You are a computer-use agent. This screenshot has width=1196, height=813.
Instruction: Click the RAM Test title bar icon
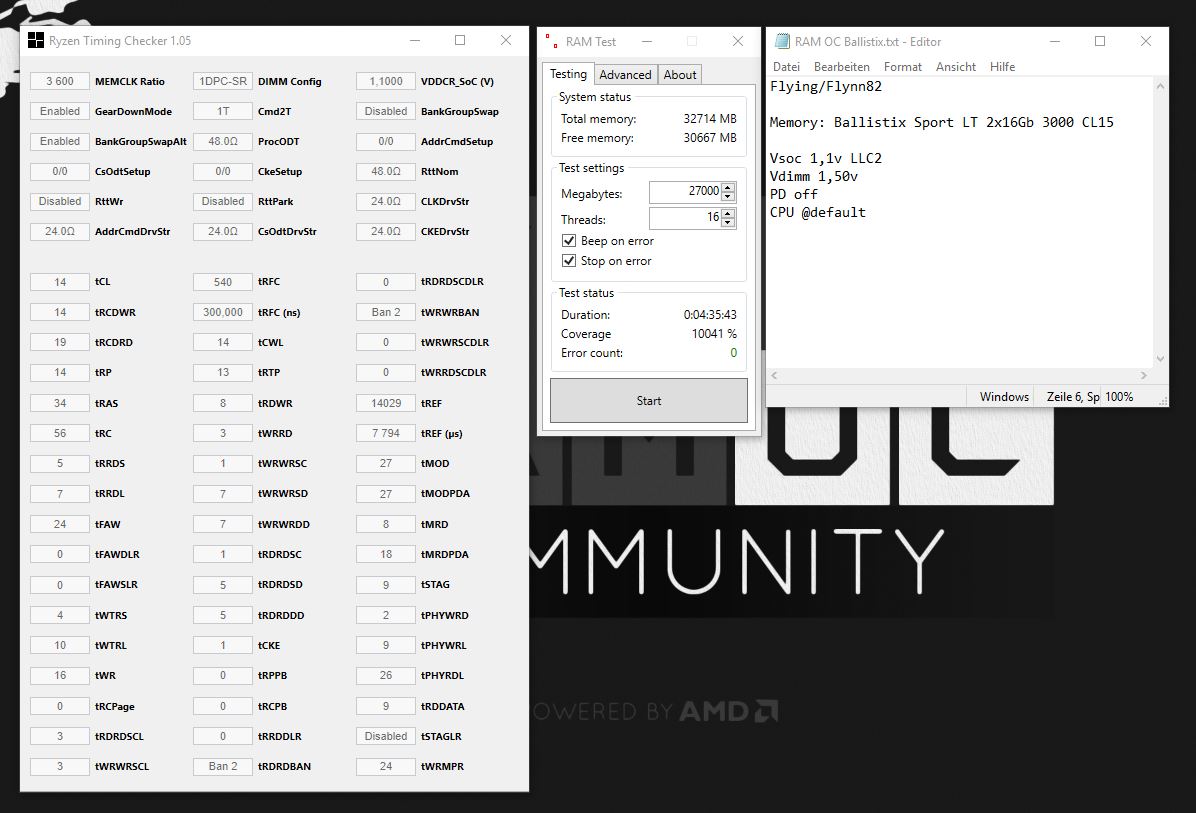coord(551,41)
